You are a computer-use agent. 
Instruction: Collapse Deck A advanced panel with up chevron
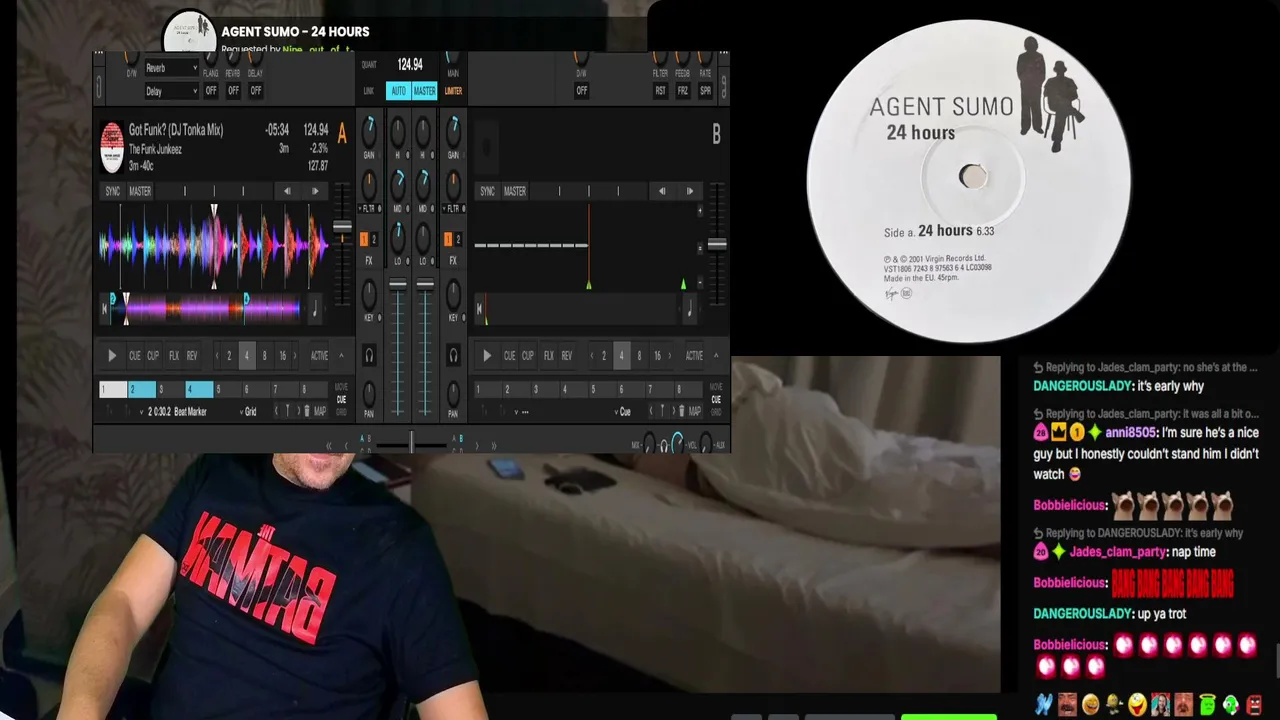[341, 356]
